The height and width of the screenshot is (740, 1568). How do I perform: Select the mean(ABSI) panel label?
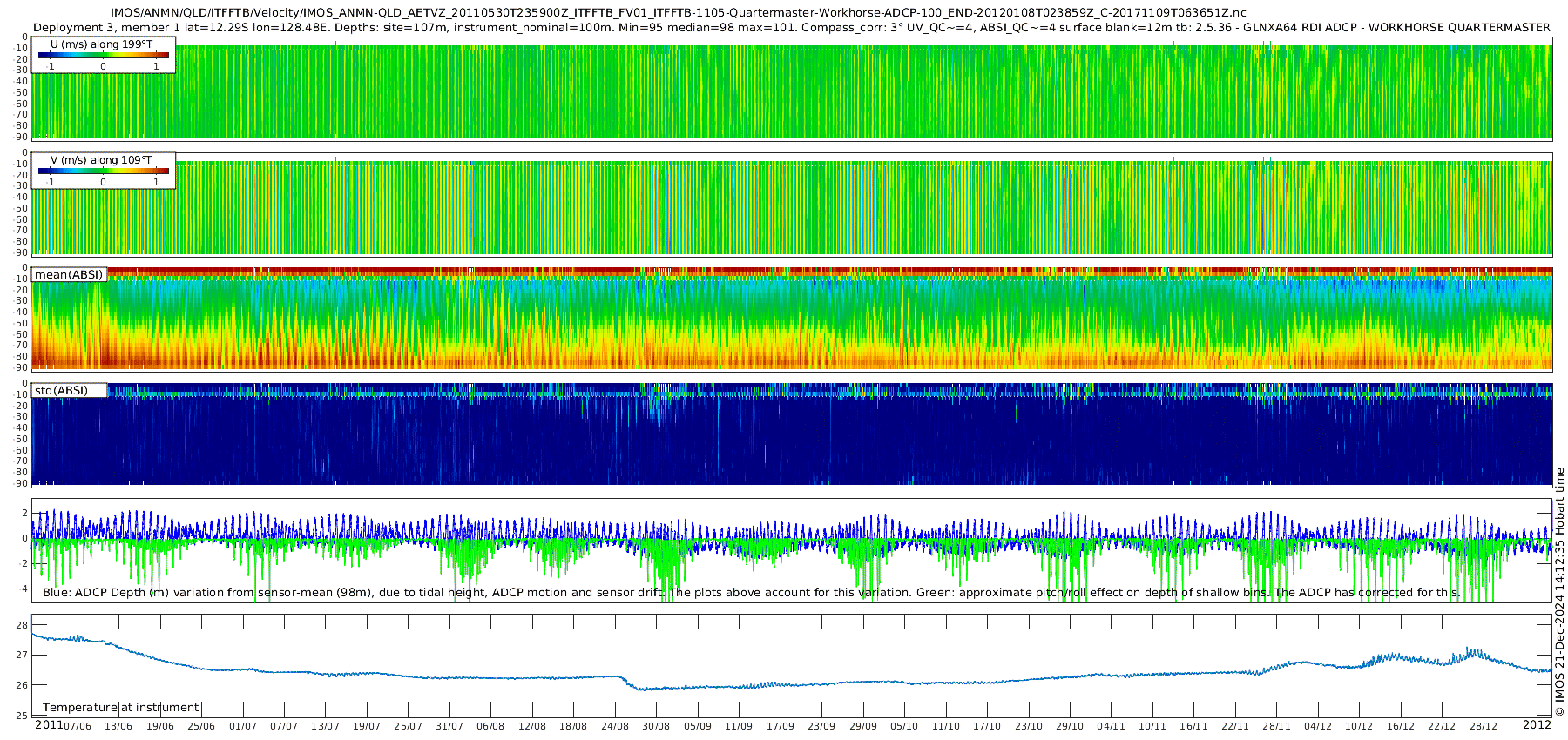tap(69, 275)
